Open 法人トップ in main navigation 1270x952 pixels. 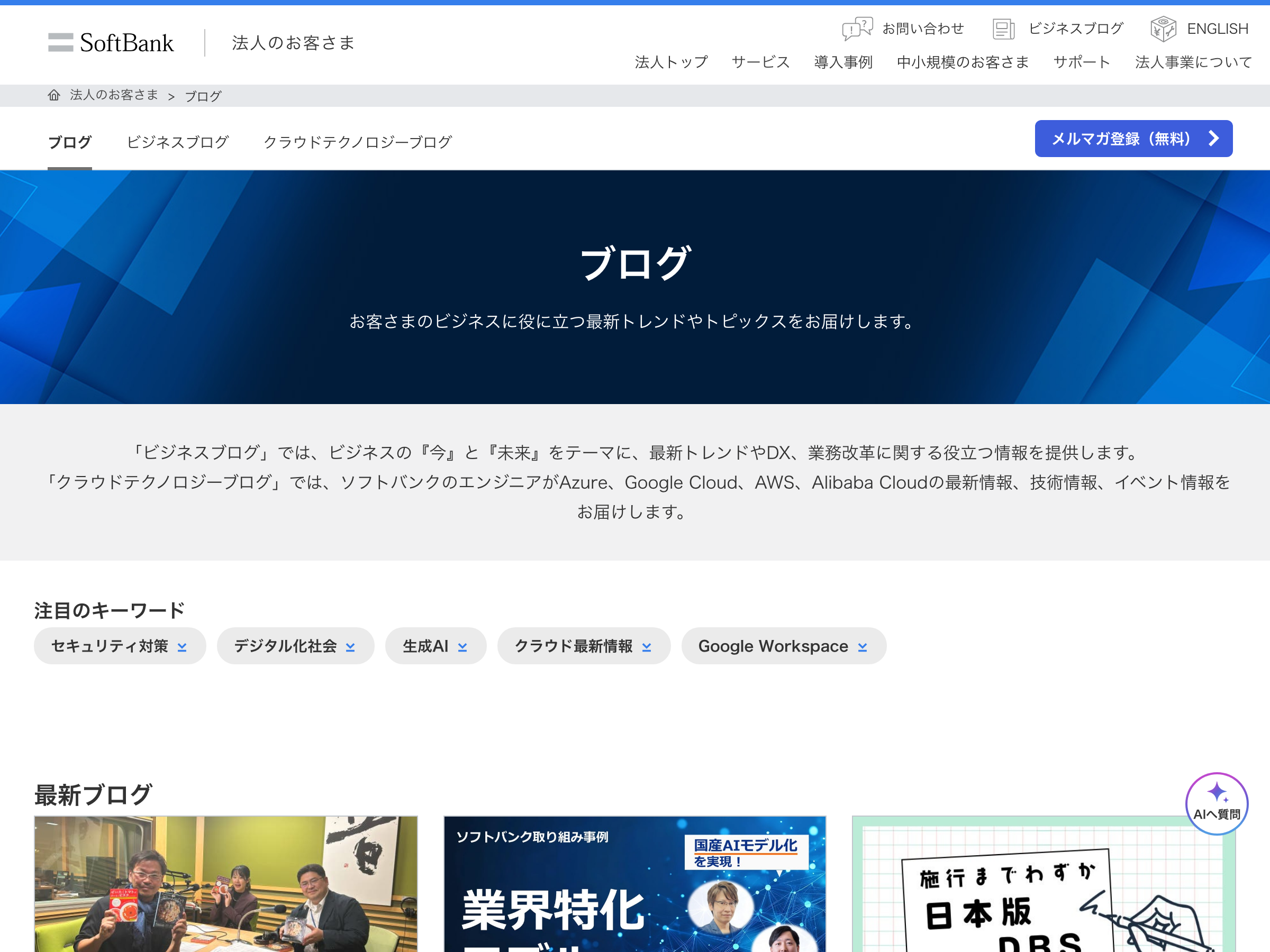coord(671,62)
